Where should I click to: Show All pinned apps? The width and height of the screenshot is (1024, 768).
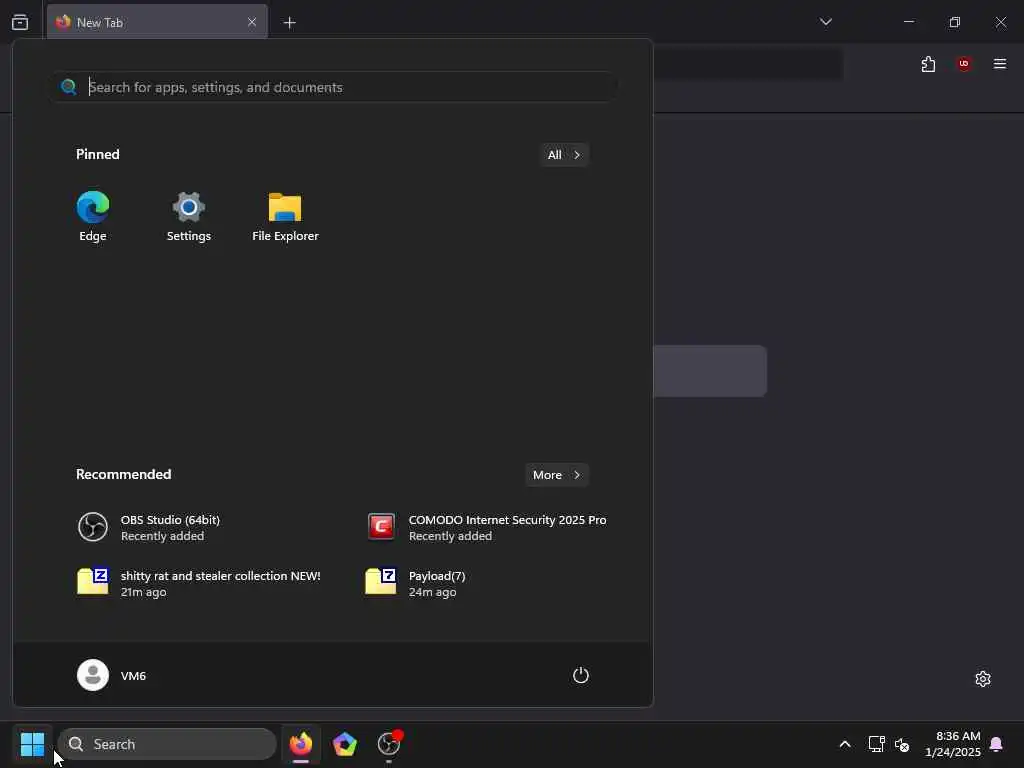564,155
